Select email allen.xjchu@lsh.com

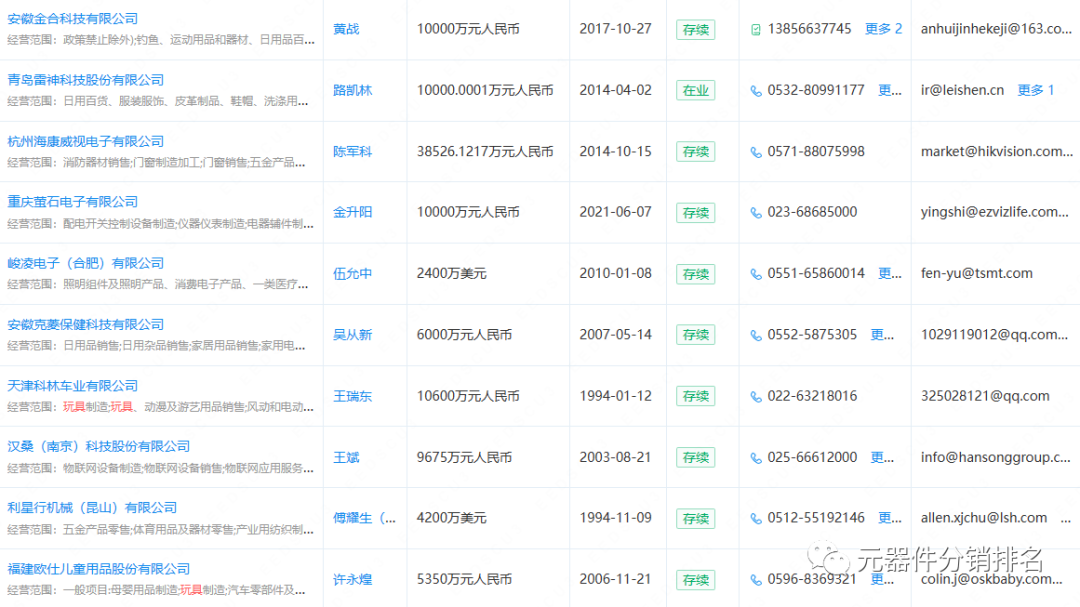coord(984,518)
